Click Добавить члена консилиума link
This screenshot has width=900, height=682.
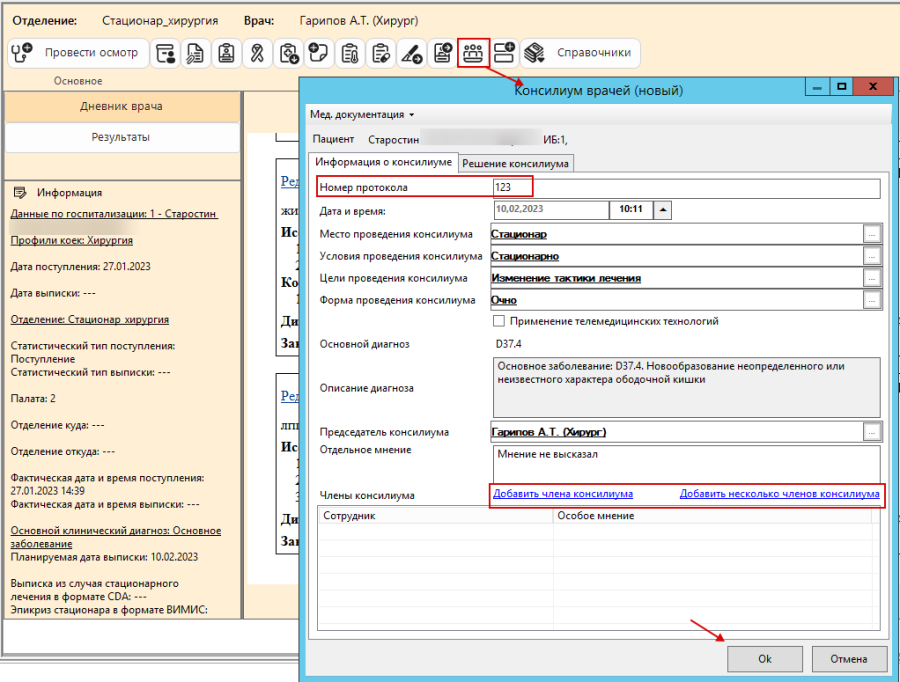(x=563, y=494)
